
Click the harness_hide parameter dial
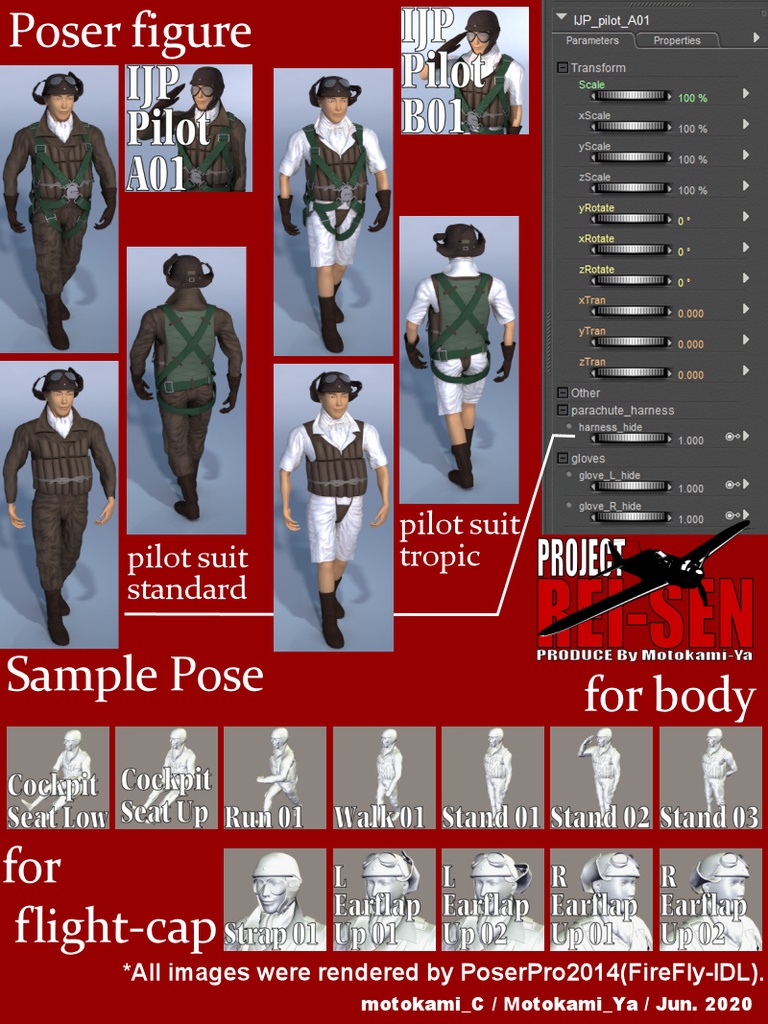coord(632,439)
